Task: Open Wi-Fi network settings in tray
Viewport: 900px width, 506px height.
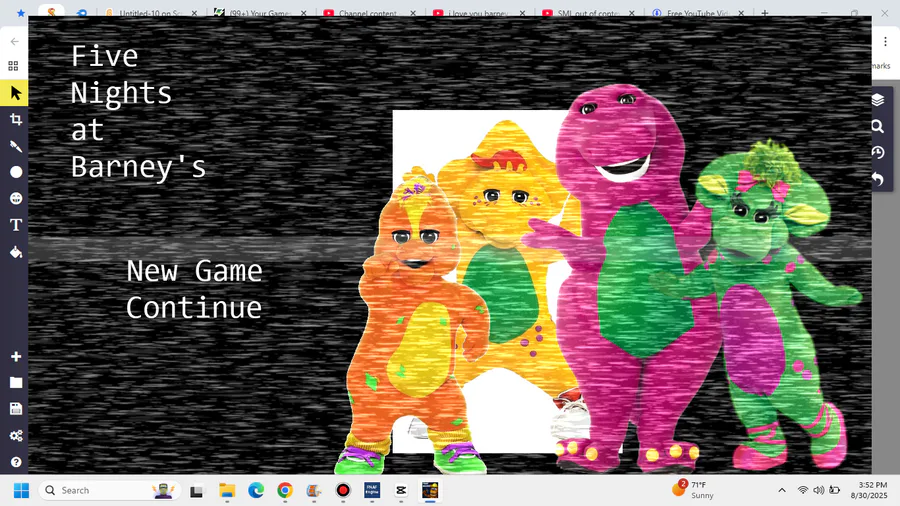Action: (x=802, y=491)
